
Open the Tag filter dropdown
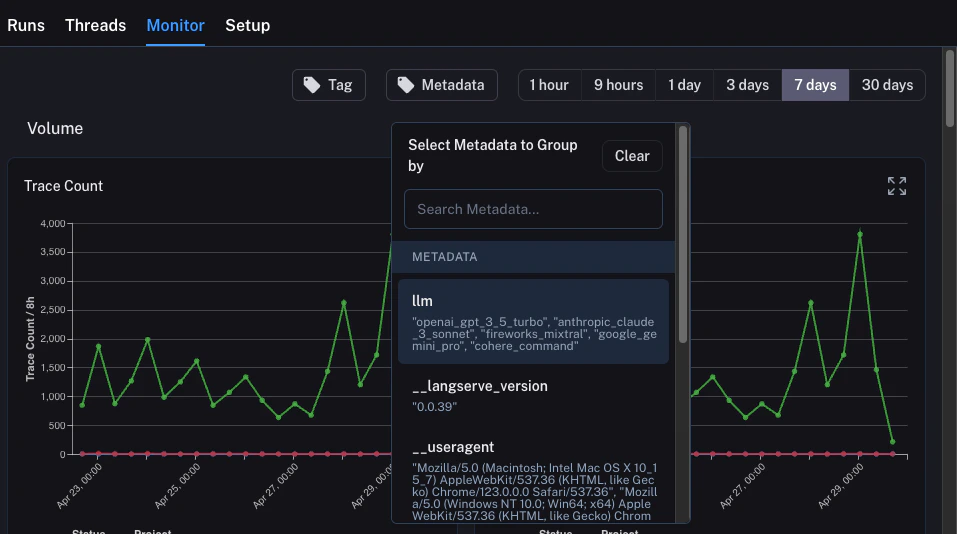tap(329, 85)
